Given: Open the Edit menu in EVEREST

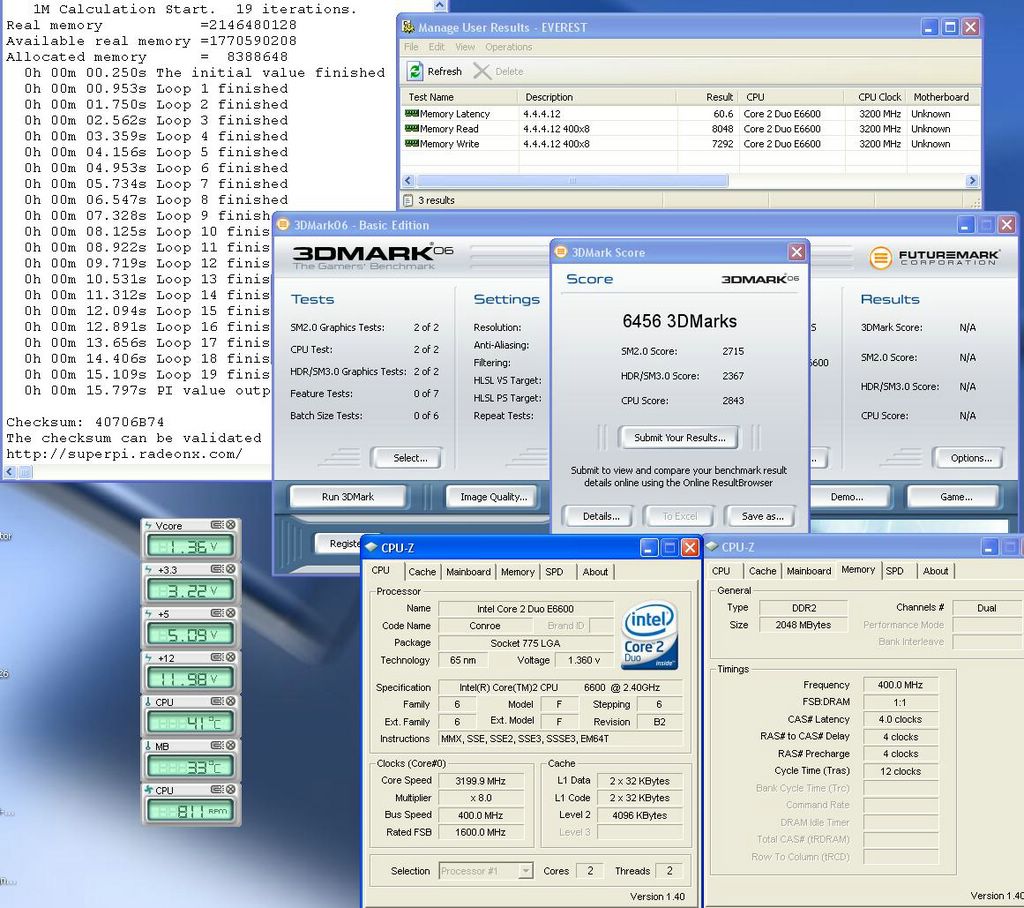Looking at the screenshot, I should point(436,47).
